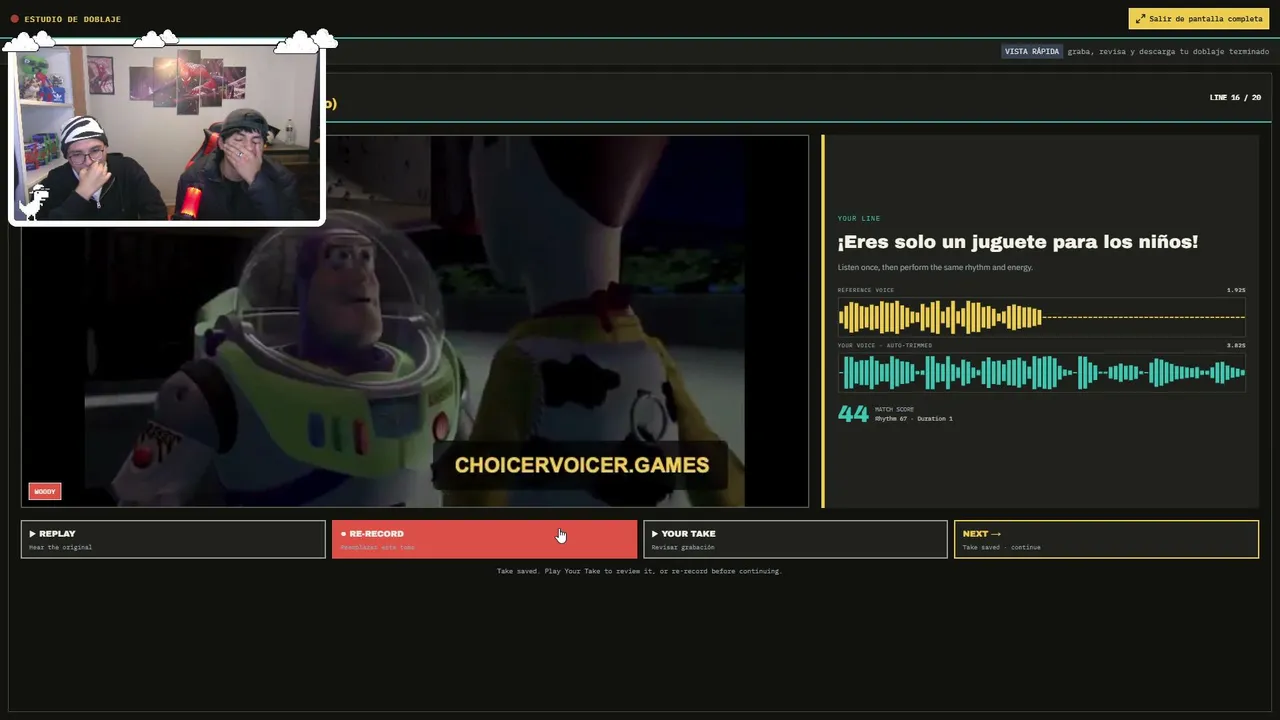Click the 'Reference Voice' label
Screen dimensions: 1280x720
tap(866, 290)
